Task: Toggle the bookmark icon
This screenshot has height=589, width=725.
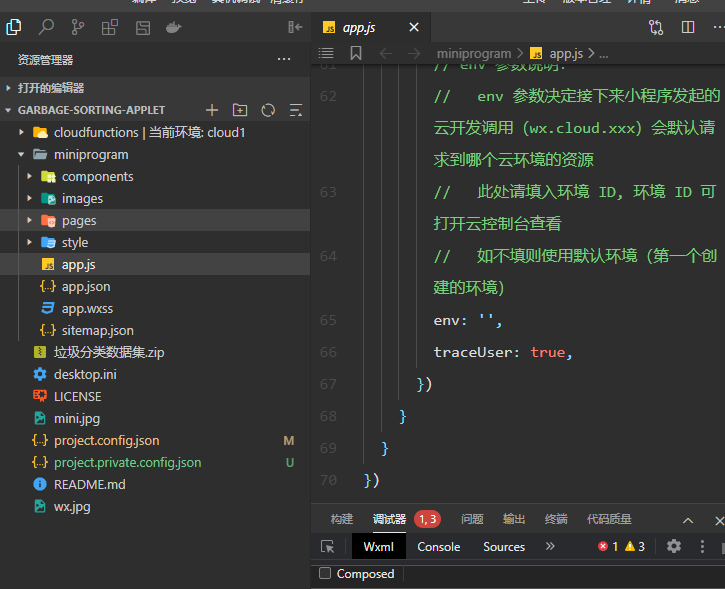Action: pyautogui.click(x=356, y=53)
